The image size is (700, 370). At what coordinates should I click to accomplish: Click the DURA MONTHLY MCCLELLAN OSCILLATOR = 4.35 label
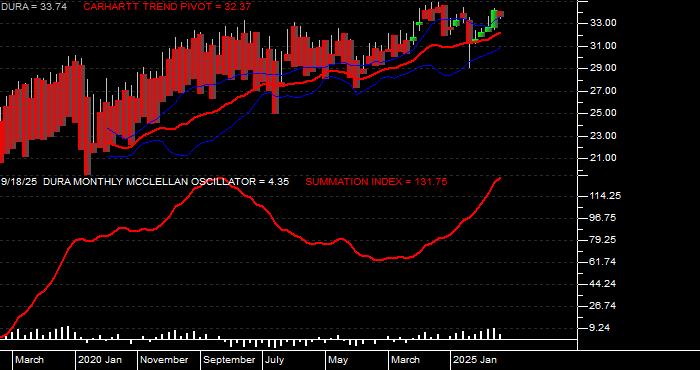(167, 182)
